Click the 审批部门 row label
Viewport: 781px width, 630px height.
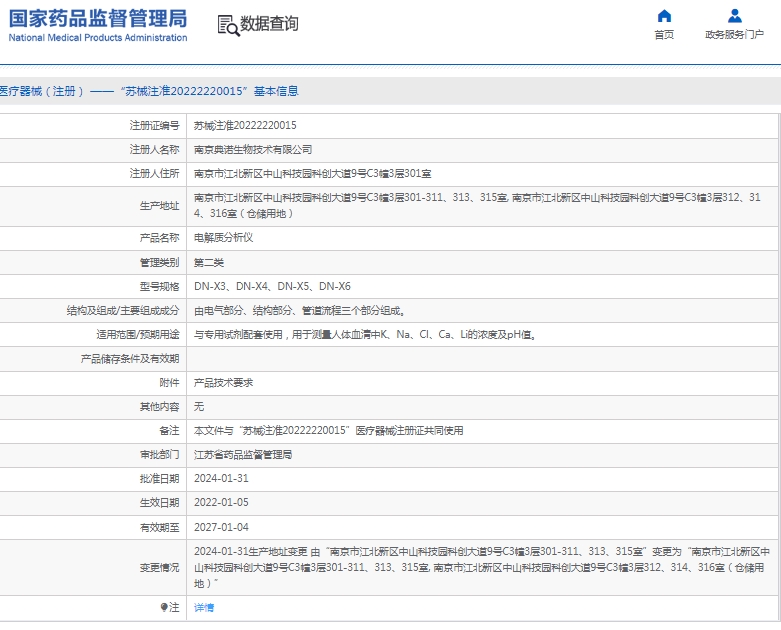pos(159,455)
